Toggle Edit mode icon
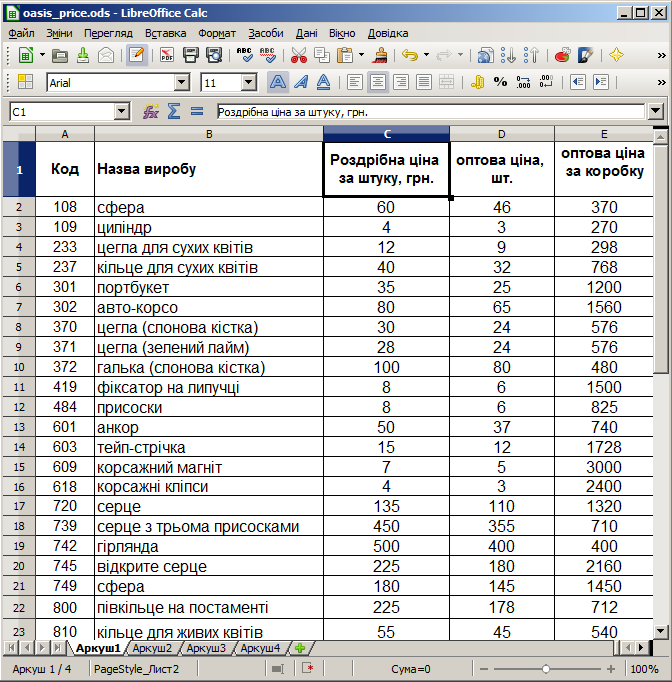The height and width of the screenshot is (682, 672). (x=137, y=55)
